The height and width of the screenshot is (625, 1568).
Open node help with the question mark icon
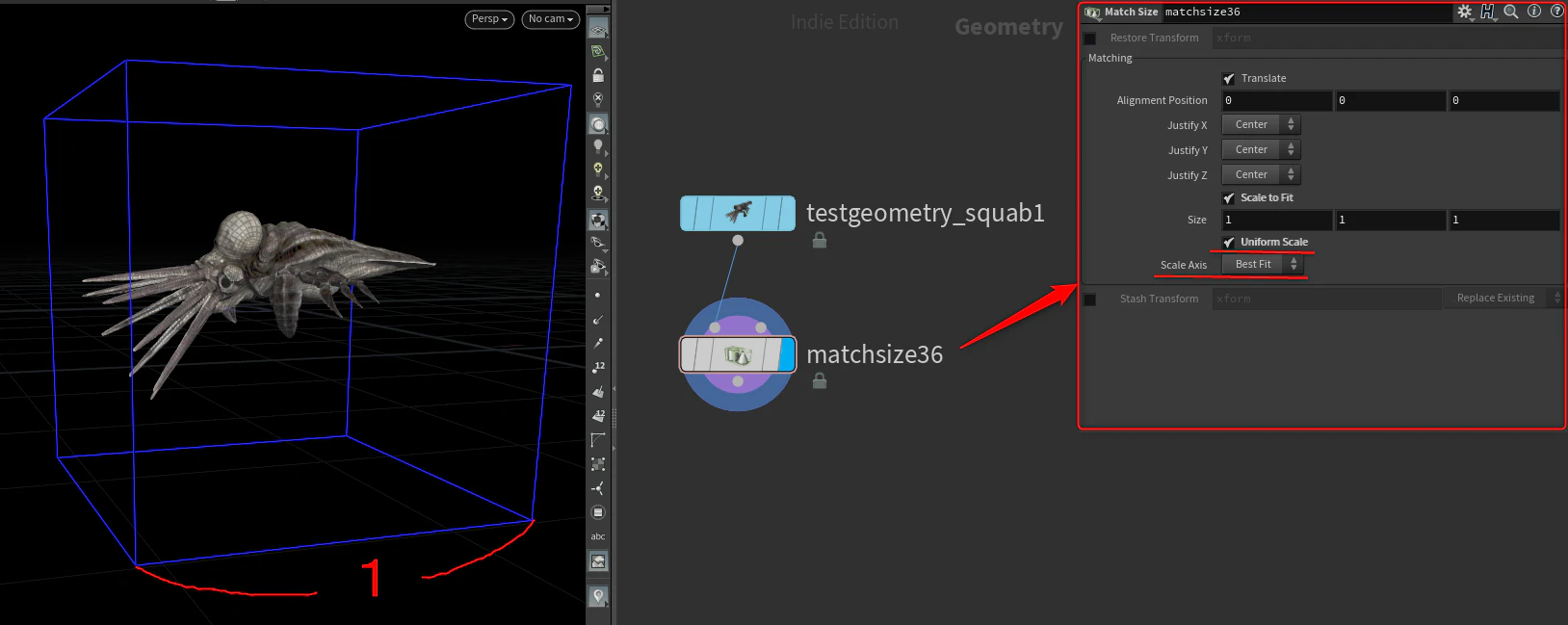[x=1556, y=12]
